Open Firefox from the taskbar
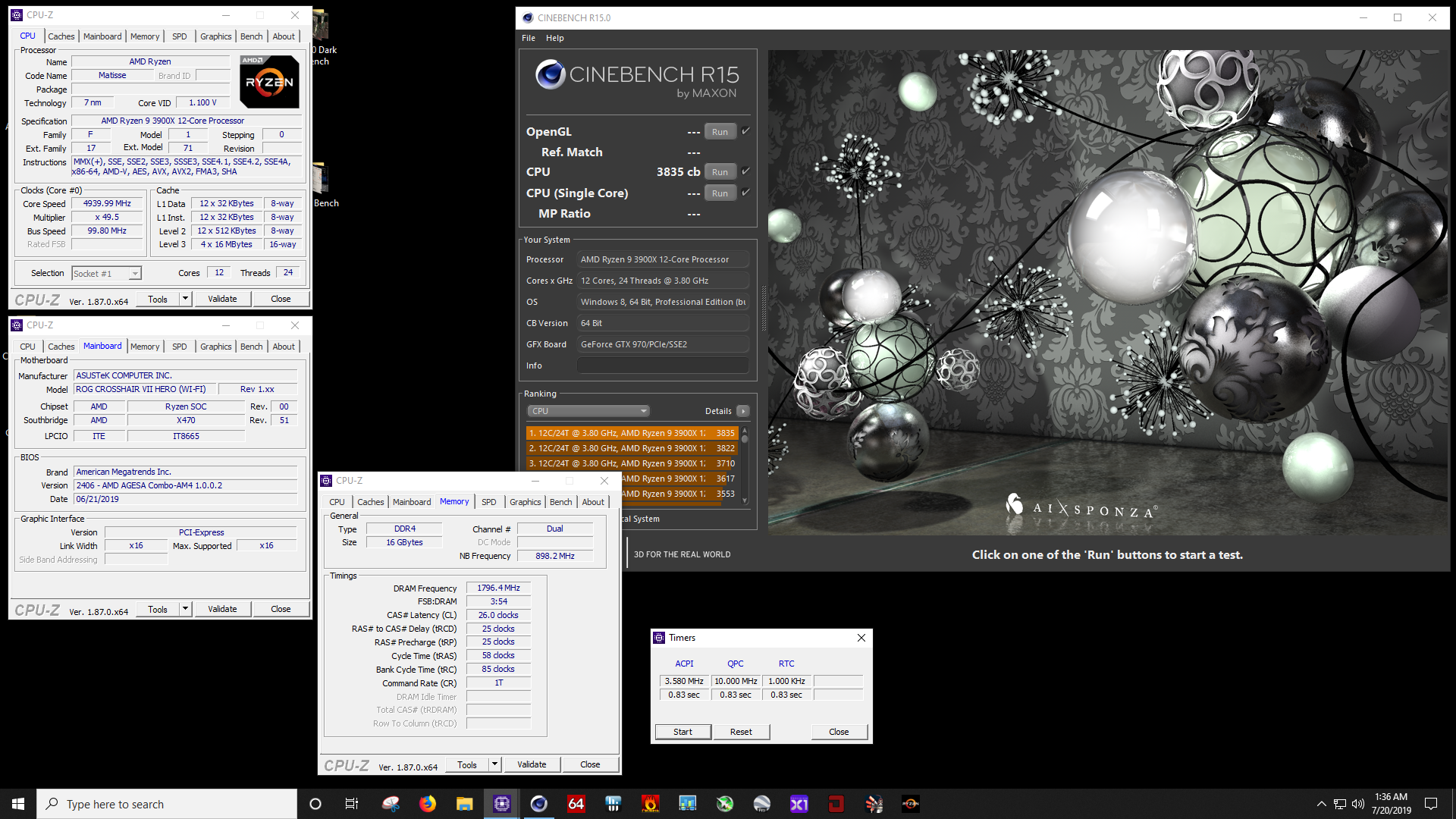Image resolution: width=1456 pixels, height=819 pixels. [428, 804]
